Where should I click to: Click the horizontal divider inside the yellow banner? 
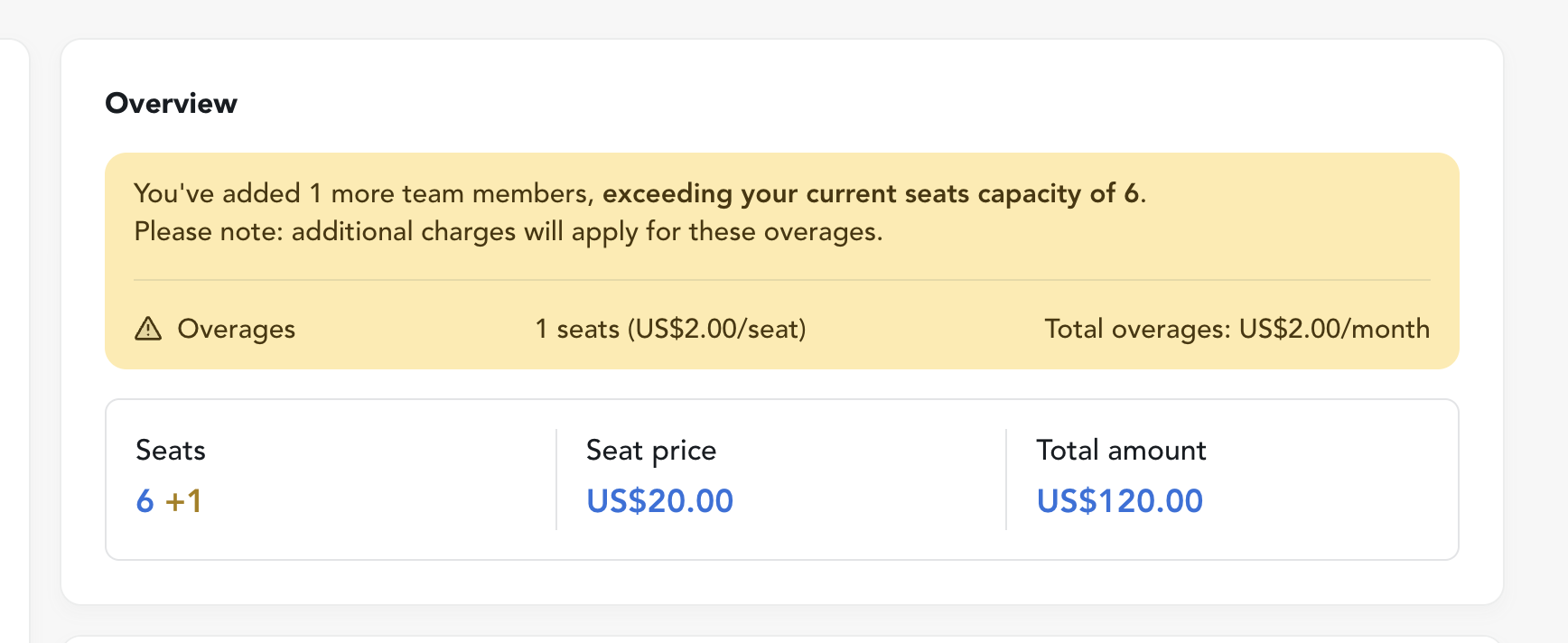(x=781, y=280)
